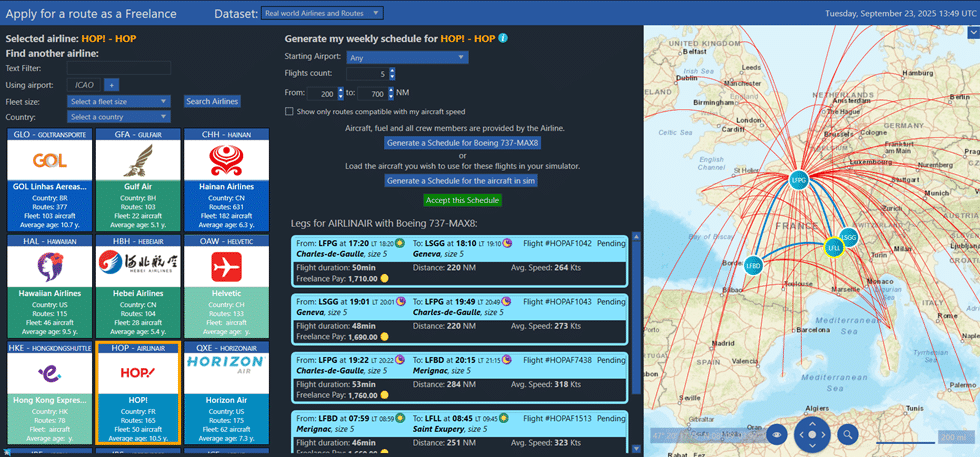
Task: Increase the Flights count with up arrow
Action: click(392, 70)
